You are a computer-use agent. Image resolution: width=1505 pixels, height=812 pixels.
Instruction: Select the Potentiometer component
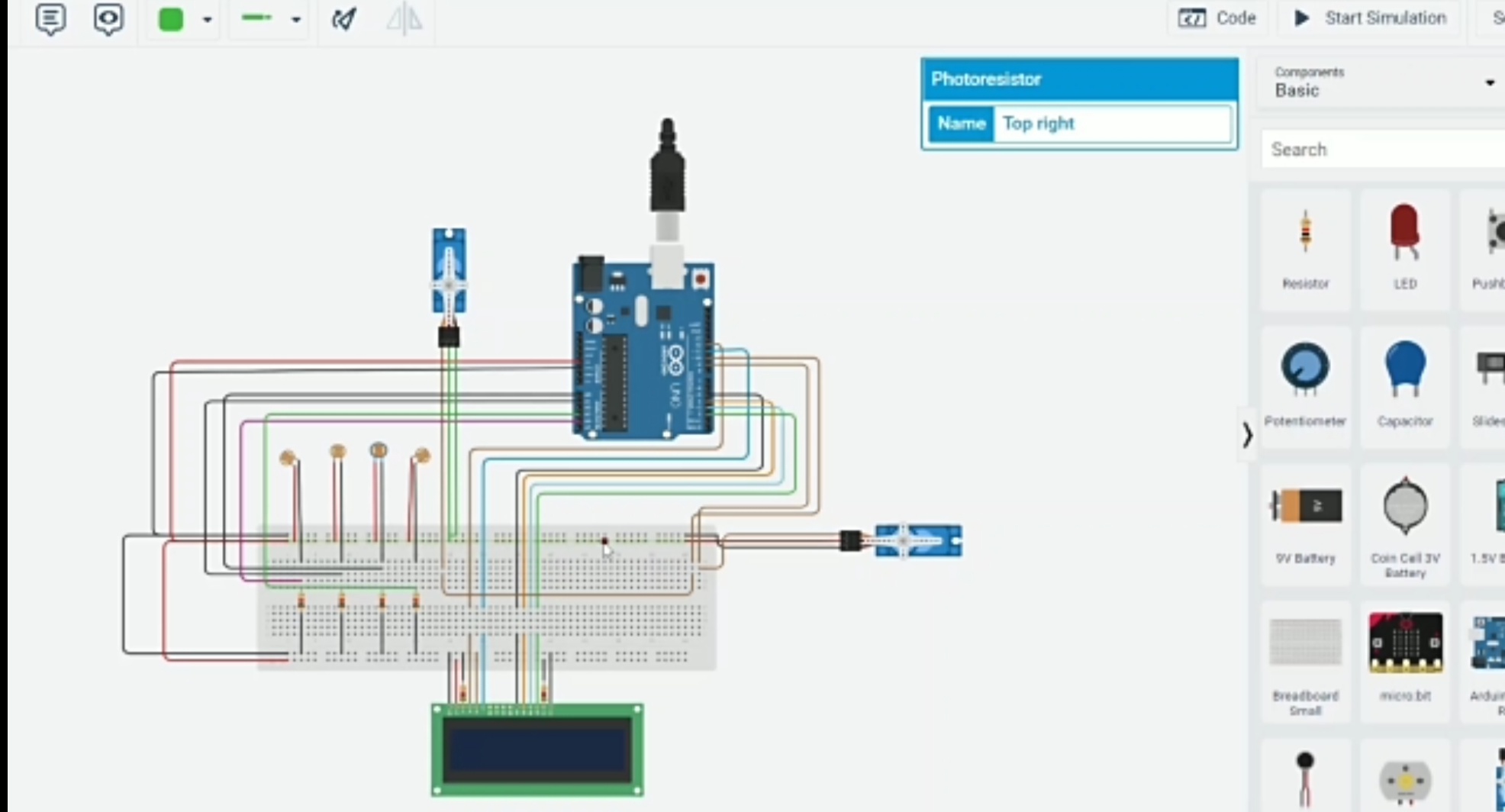pyautogui.click(x=1305, y=387)
